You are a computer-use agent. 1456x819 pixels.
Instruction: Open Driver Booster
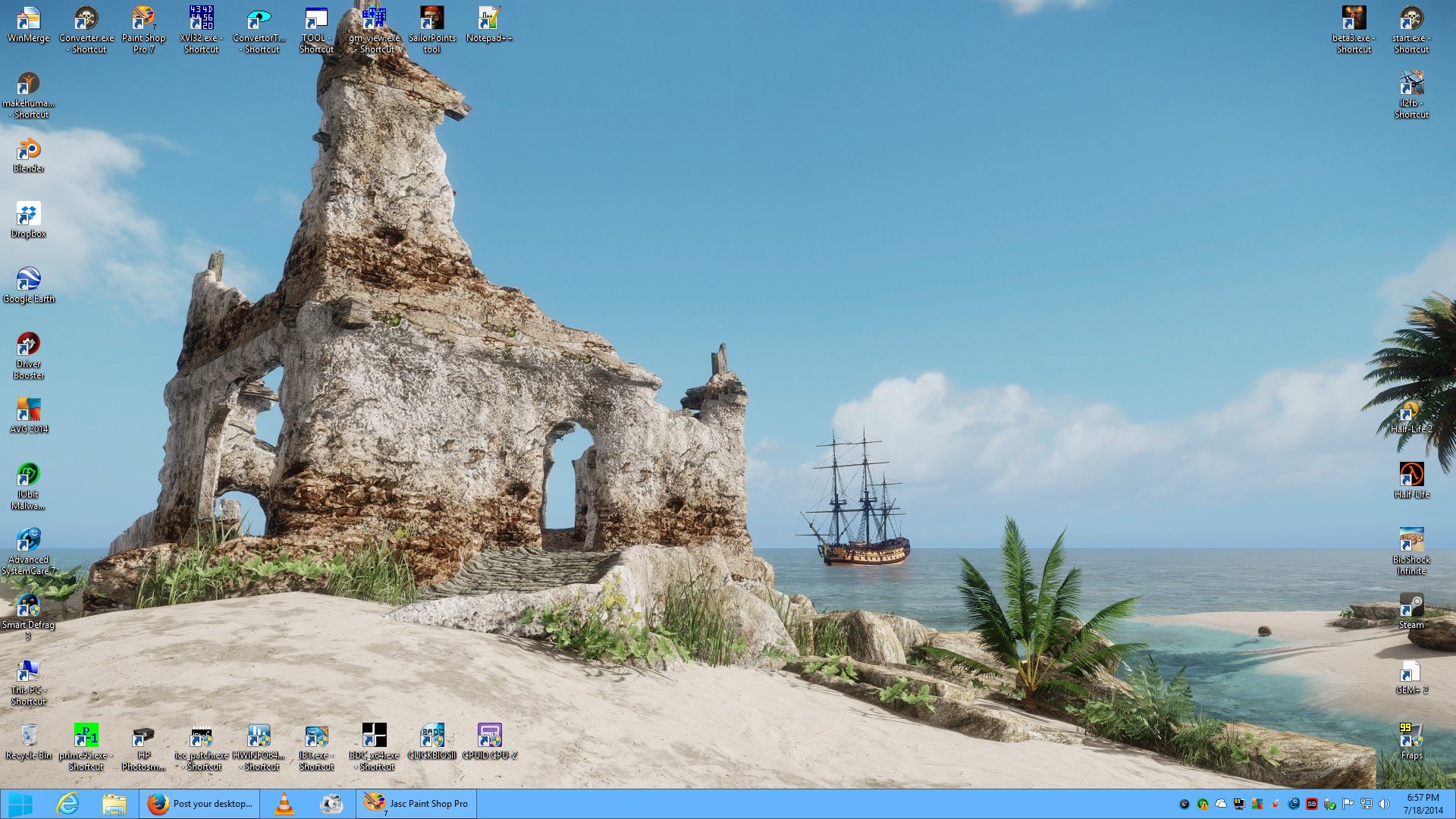tap(28, 356)
